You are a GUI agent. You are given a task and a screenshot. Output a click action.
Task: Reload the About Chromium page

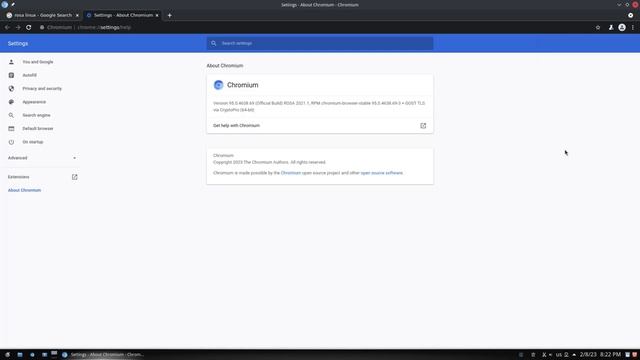point(29,27)
